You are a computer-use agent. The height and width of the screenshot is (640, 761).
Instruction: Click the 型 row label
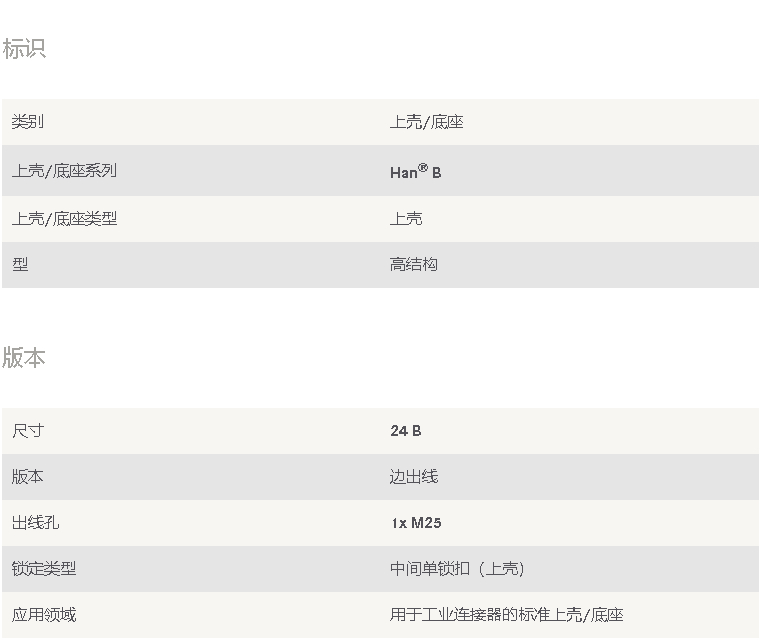(20, 265)
